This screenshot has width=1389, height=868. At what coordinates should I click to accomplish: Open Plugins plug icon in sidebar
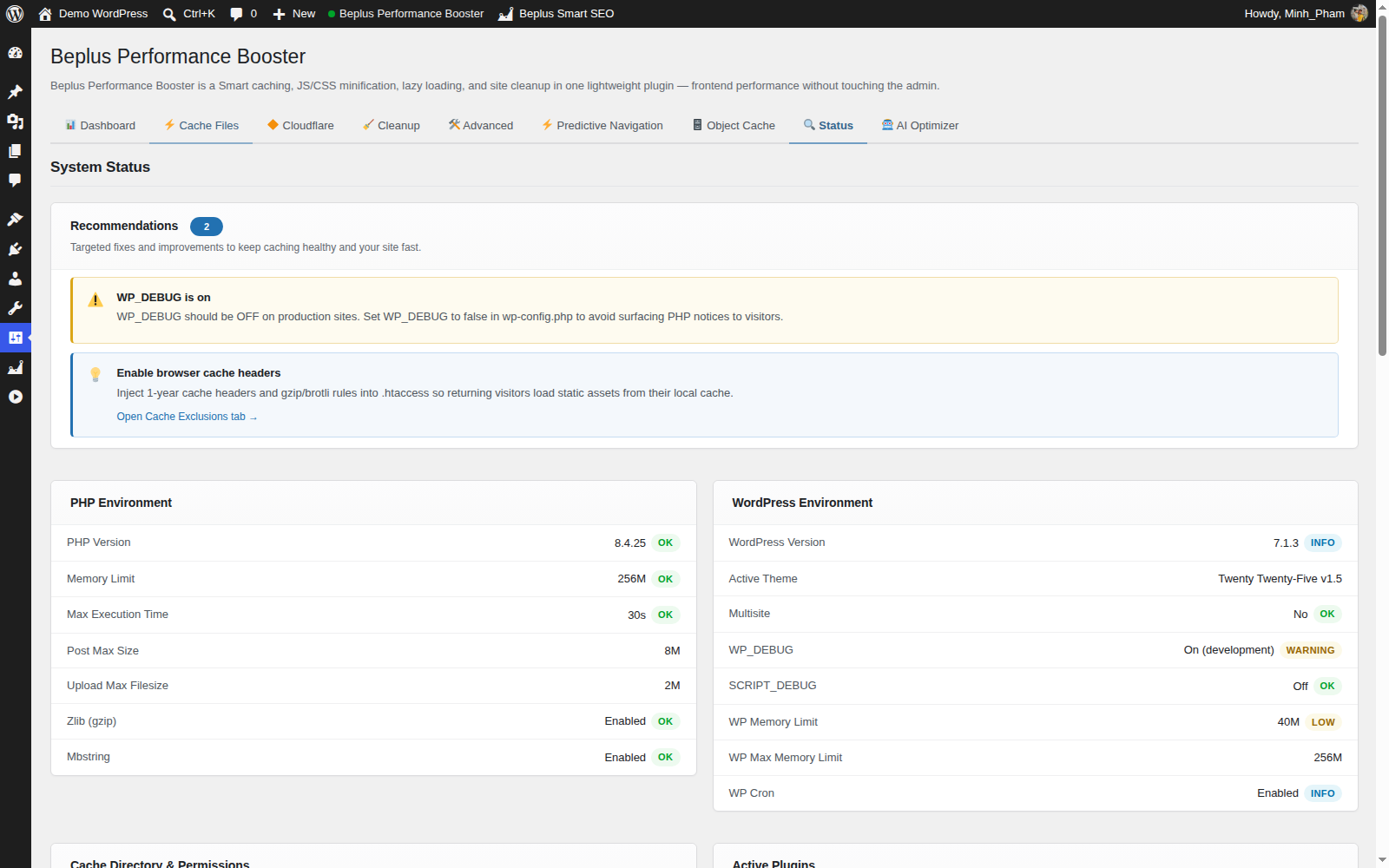point(15,249)
